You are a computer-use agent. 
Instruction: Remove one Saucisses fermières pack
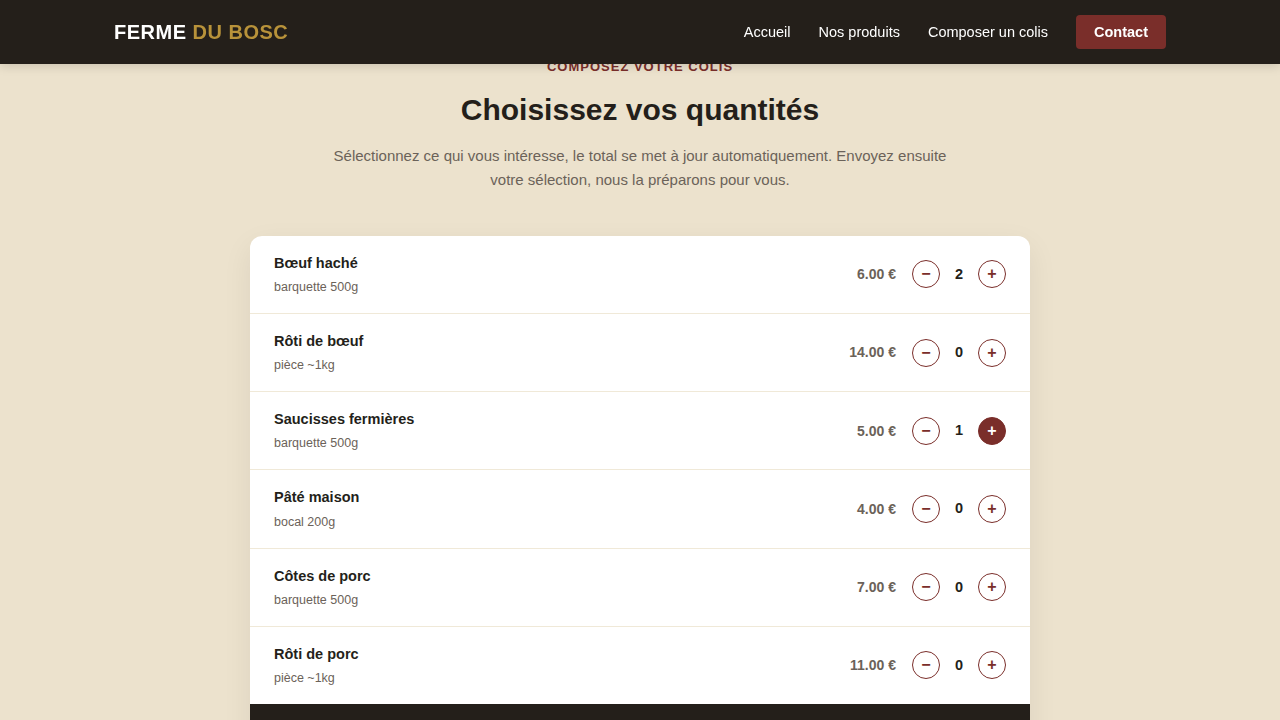pos(926,431)
